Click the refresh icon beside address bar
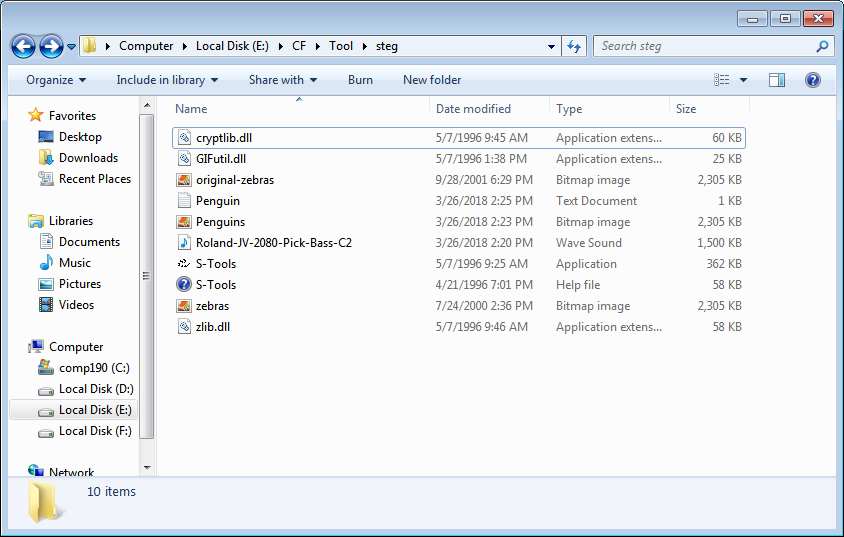This screenshot has width=844, height=537. coord(574,46)
